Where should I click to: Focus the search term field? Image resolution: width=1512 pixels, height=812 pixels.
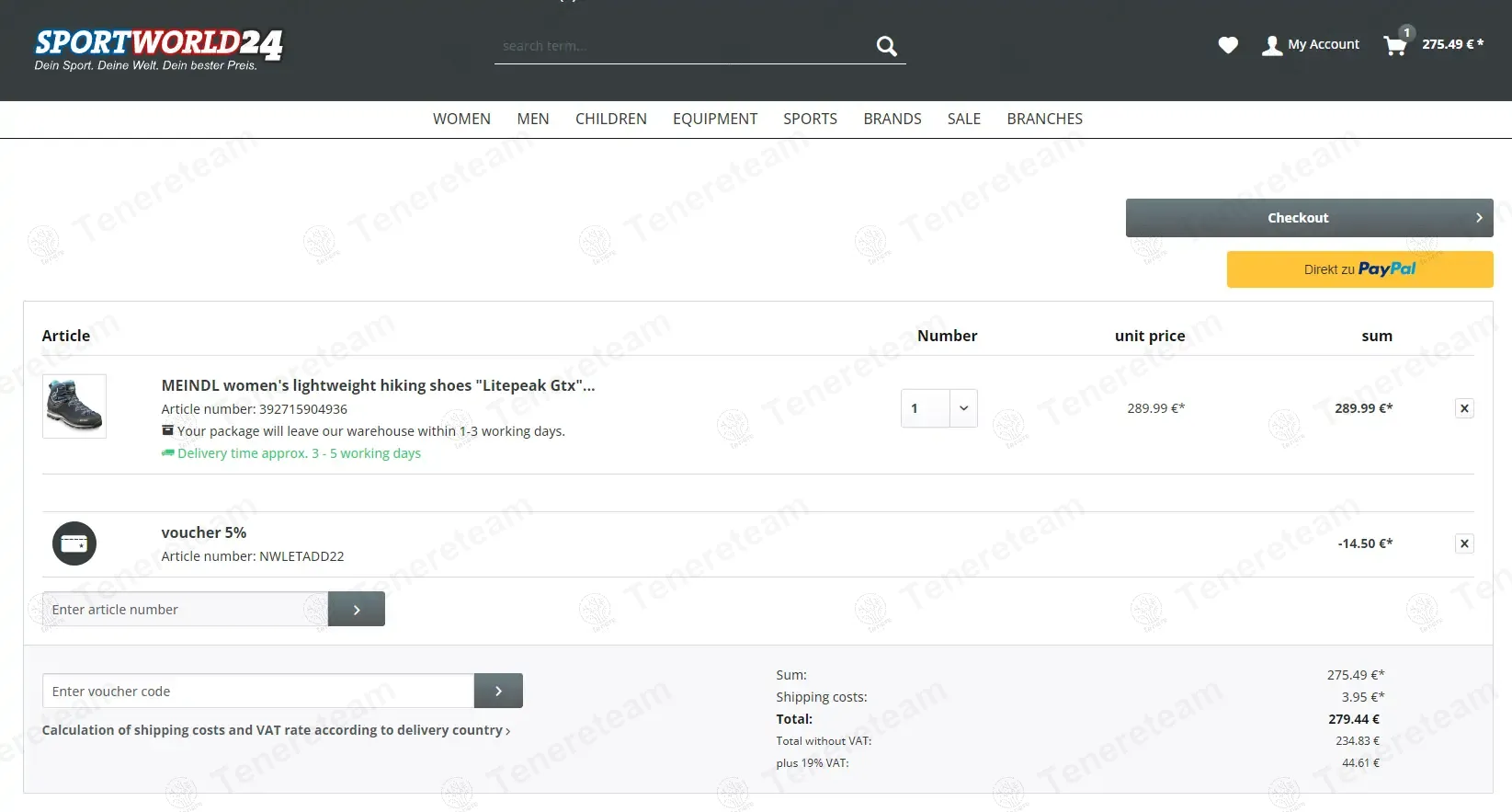tap(683, 46)
